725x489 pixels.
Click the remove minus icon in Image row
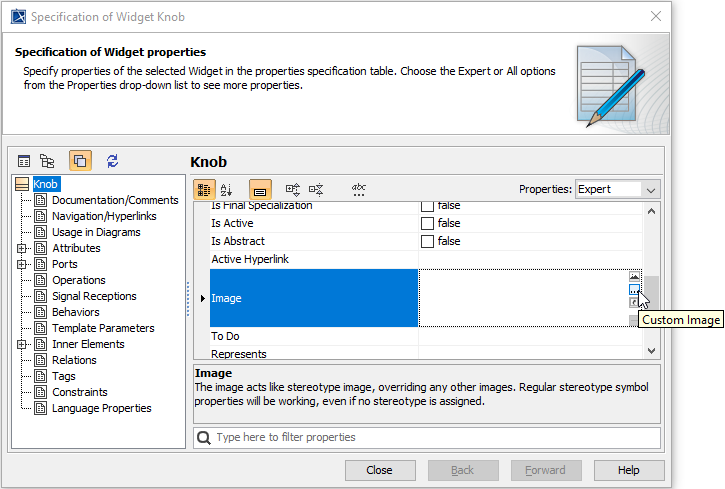[x=633, y=319]
